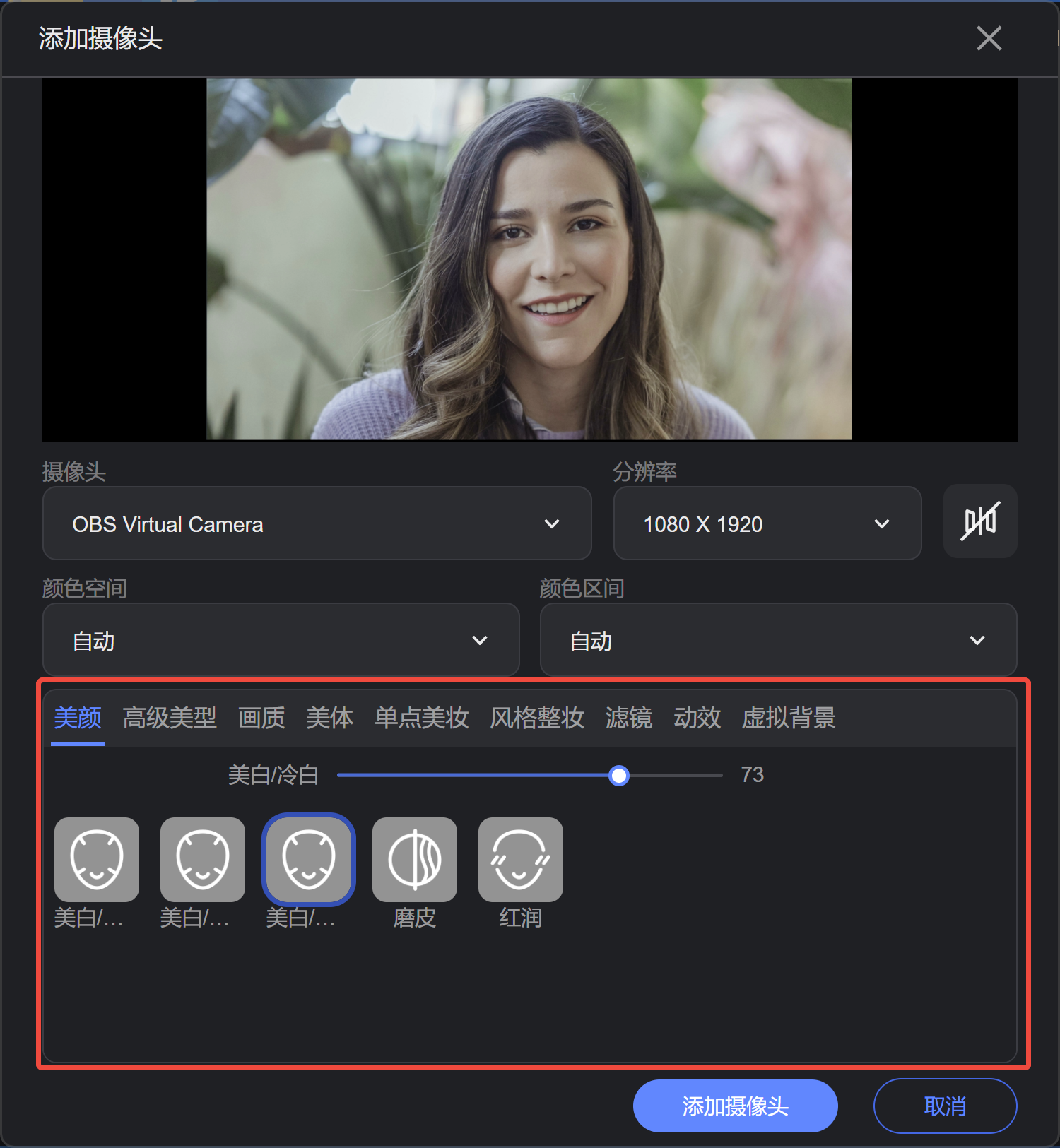Click the 美白/冷白 slider label
The width and height of the screenshot is (1060, 1148).
pos(273,775)
